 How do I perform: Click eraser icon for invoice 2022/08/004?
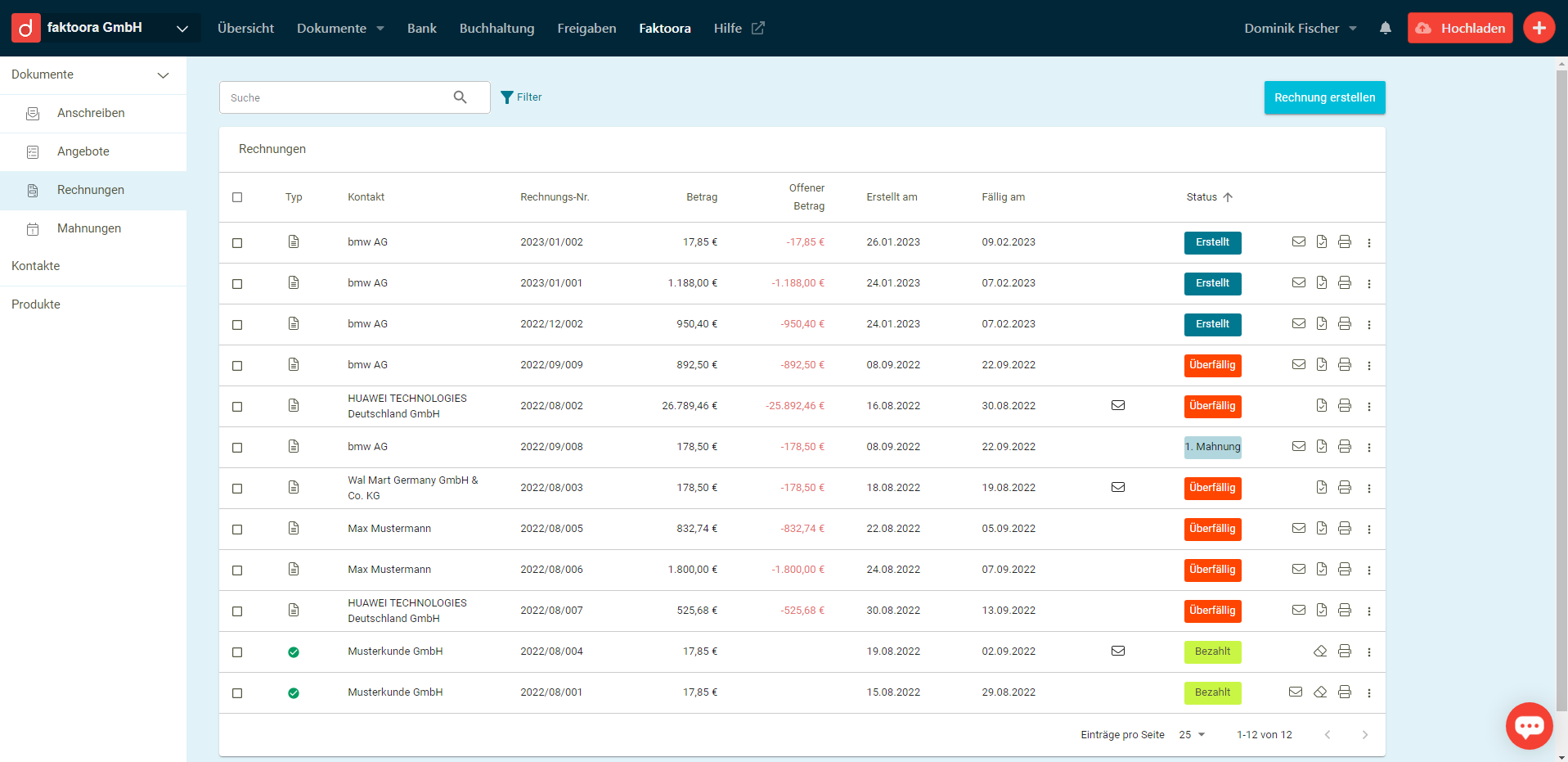point(1320,652)
